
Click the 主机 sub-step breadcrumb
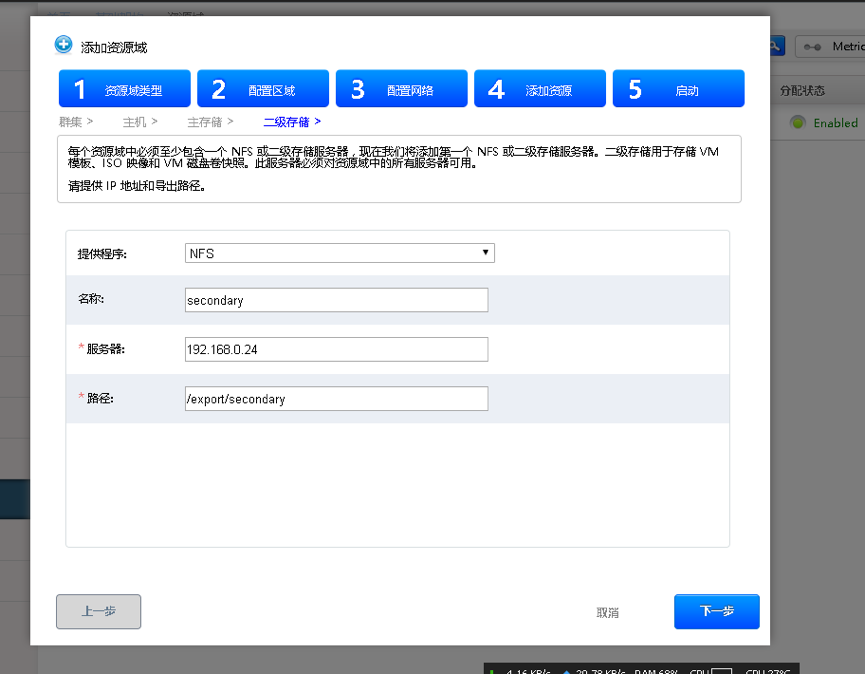point(134,122)
